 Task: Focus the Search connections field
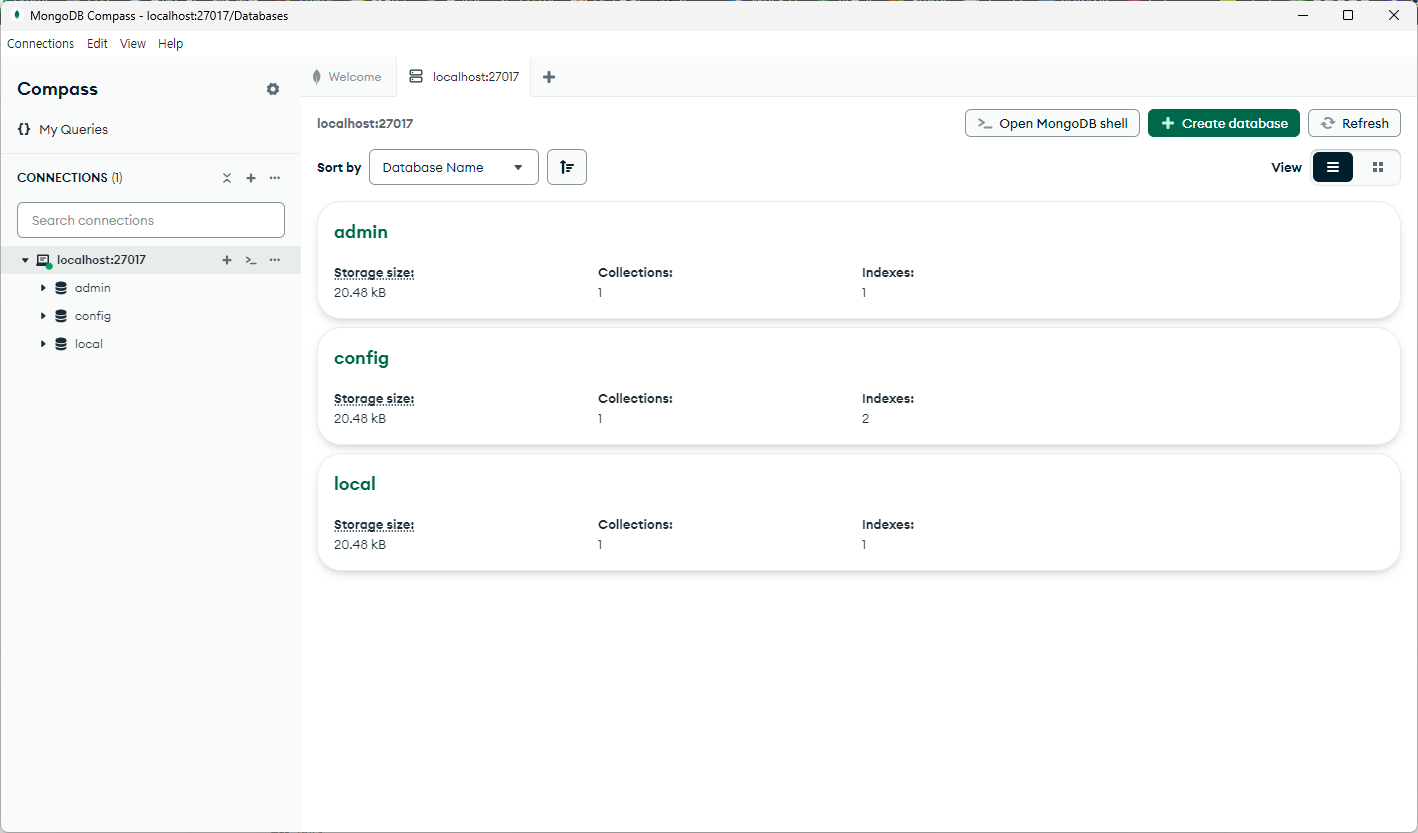coord(151,220)
